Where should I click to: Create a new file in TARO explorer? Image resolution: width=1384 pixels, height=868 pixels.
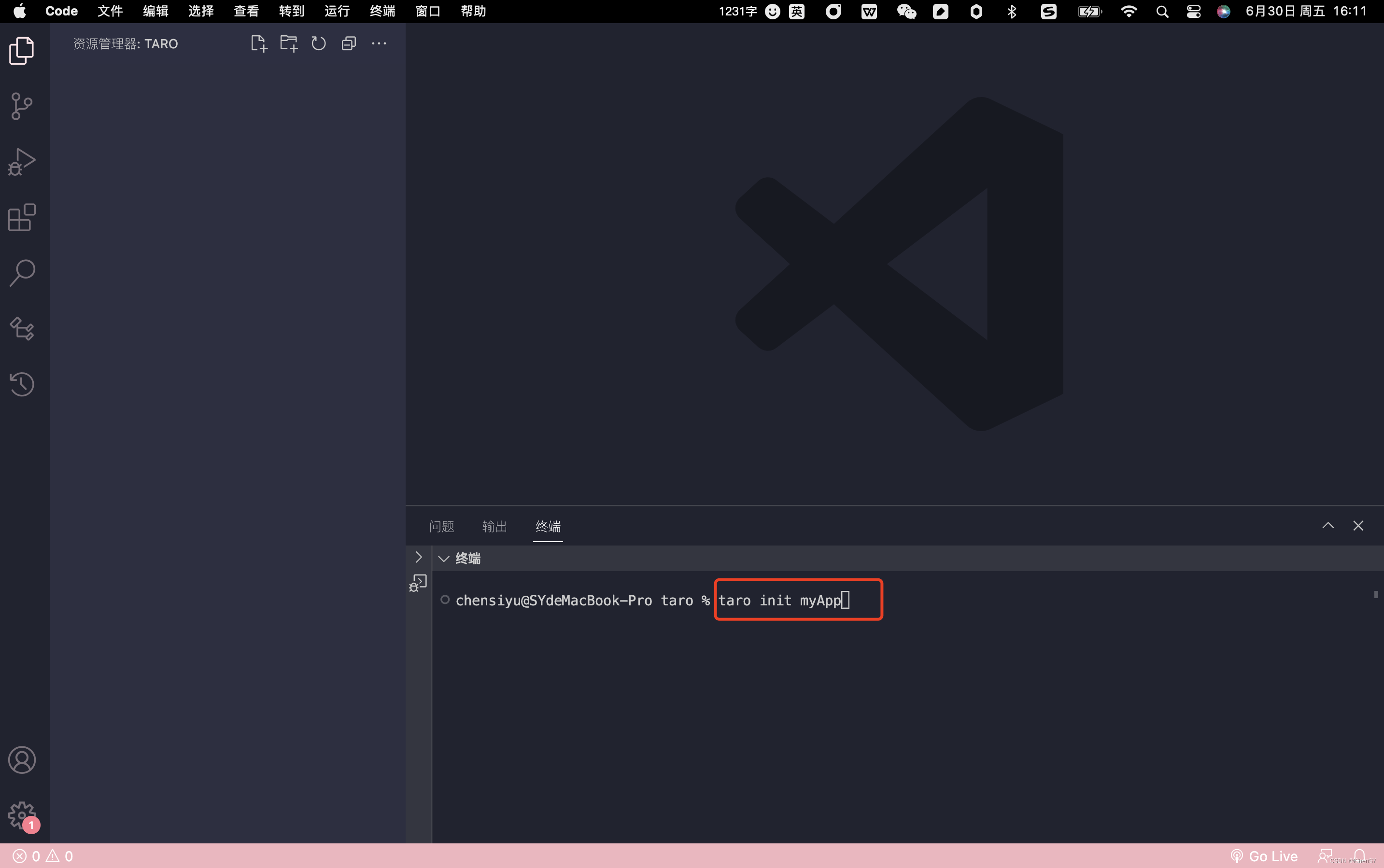coord(259,43)
